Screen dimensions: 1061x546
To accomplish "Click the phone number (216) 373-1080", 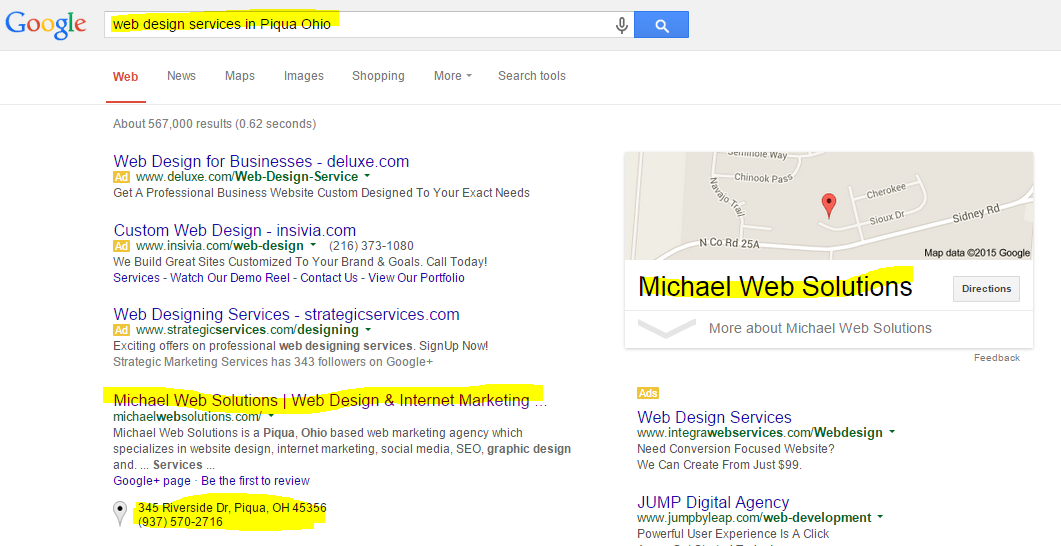I will click(371, 246).
